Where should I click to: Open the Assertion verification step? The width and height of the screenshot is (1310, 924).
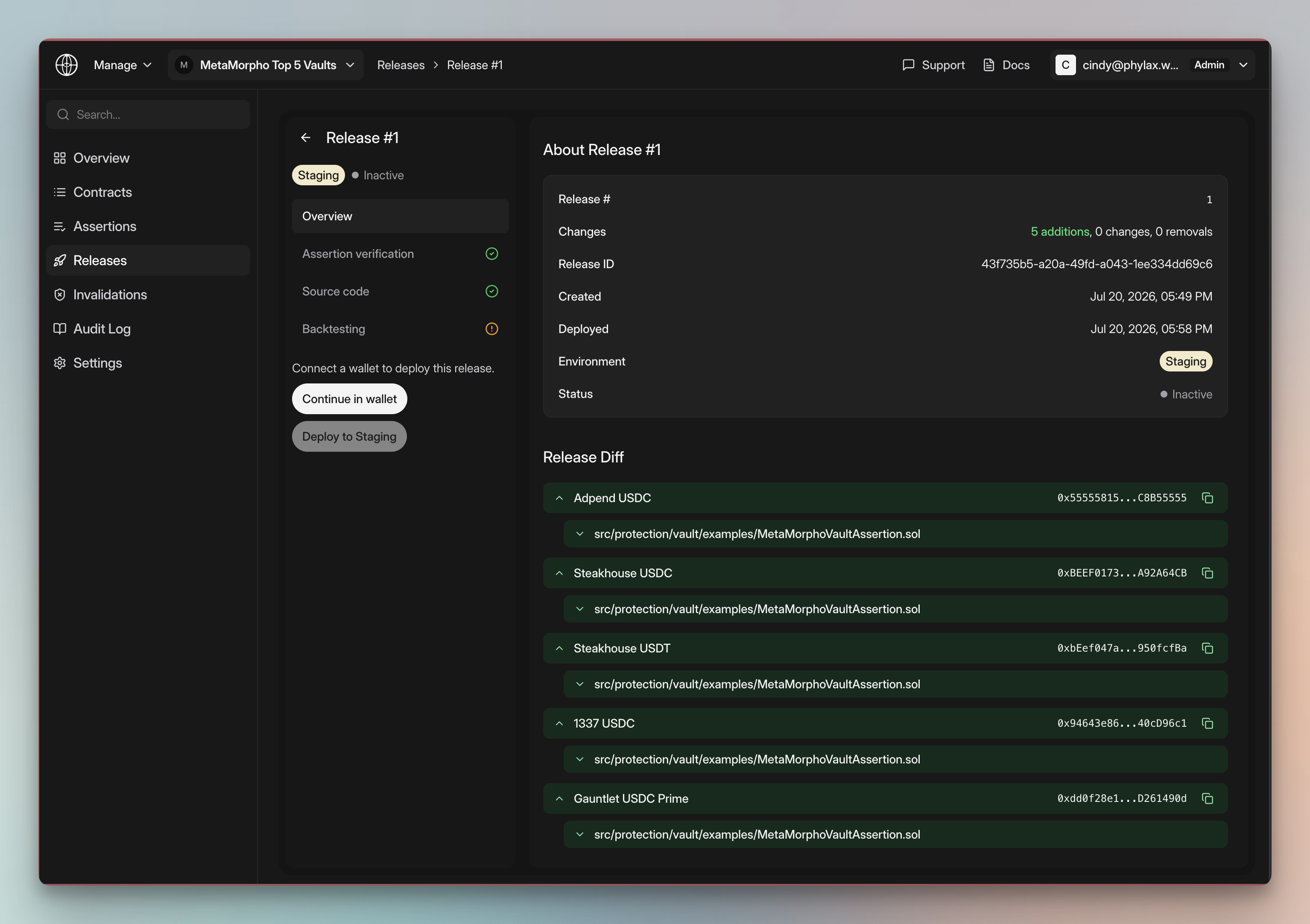(400, 254)
